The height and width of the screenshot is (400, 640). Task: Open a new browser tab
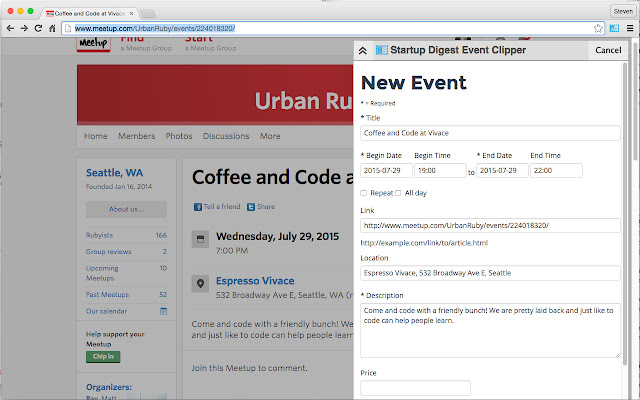[148, 14]
